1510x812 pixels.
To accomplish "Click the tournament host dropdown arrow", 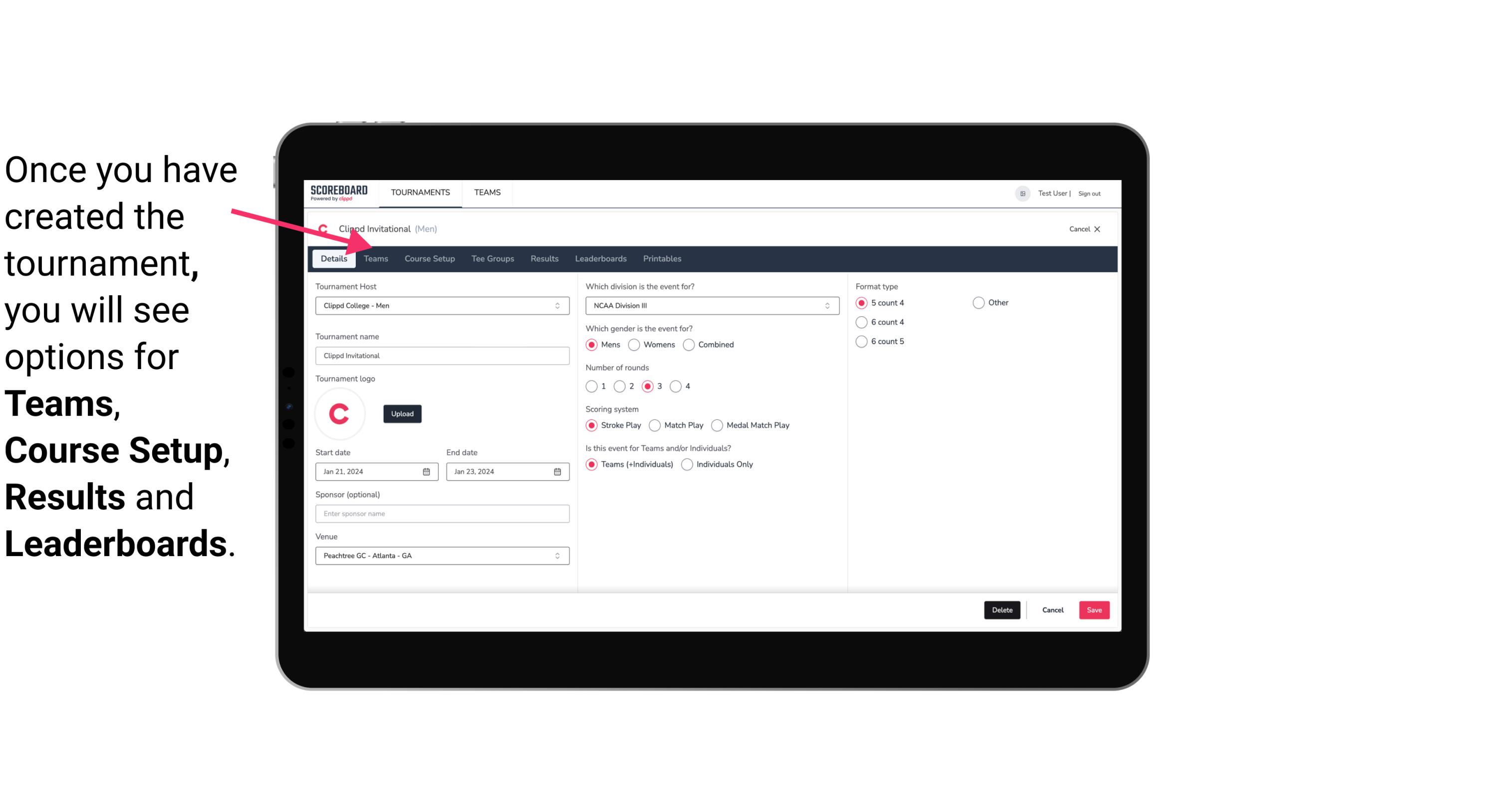I will pyautogui.click(x=557, y=305).
